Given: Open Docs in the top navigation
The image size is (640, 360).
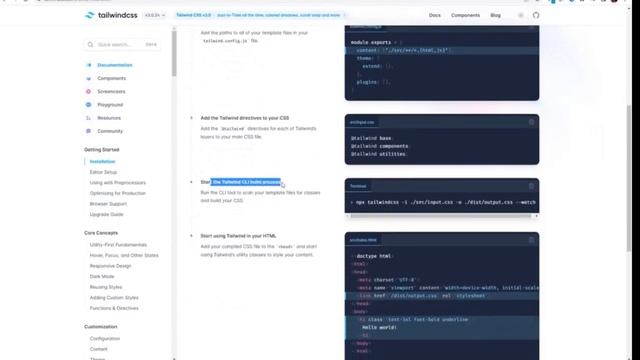Looking at the screenshot, I should 435,15.
